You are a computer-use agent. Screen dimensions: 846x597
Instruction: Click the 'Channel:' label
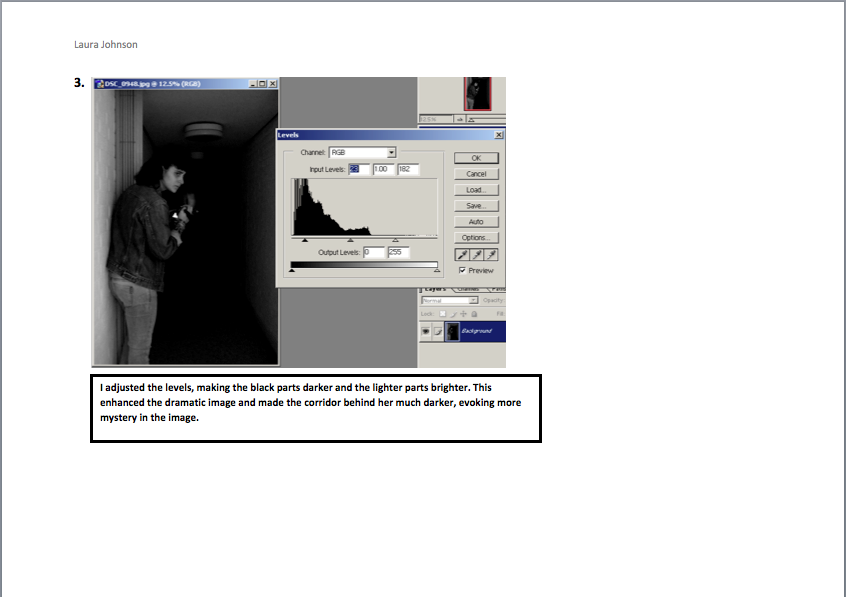click(313, 153)
